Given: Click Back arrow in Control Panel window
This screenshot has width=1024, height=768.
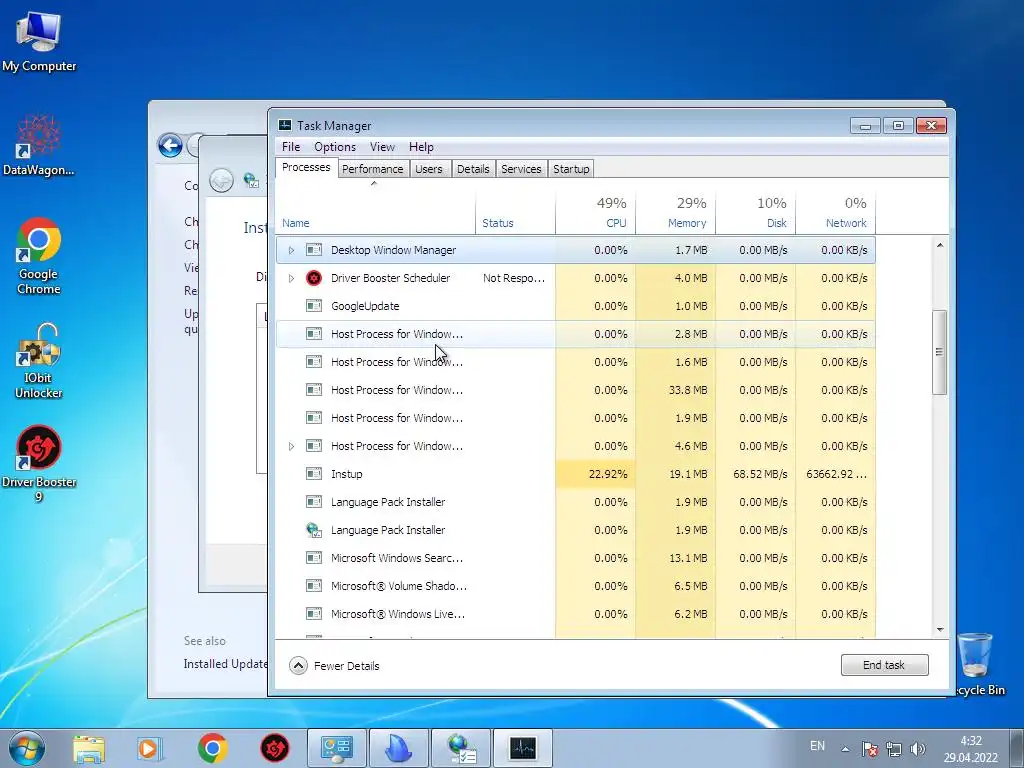Looking at the screenshot, I should (x=170, y=145).
